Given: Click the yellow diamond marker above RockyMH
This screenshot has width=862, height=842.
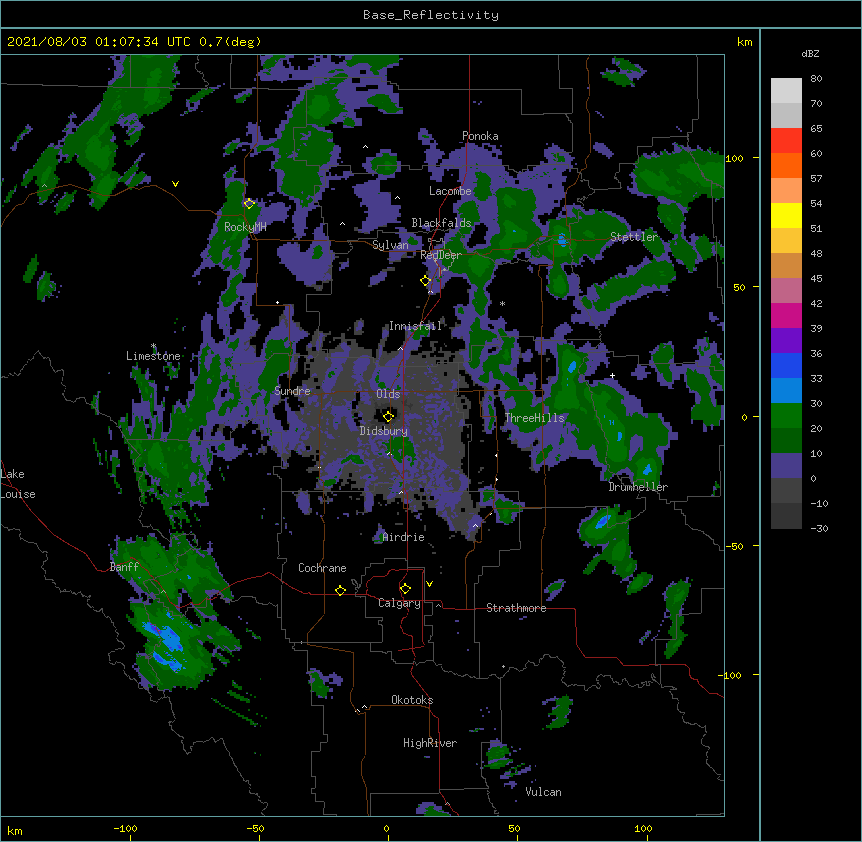Looking at the screenshot, I should pos(249,204).
